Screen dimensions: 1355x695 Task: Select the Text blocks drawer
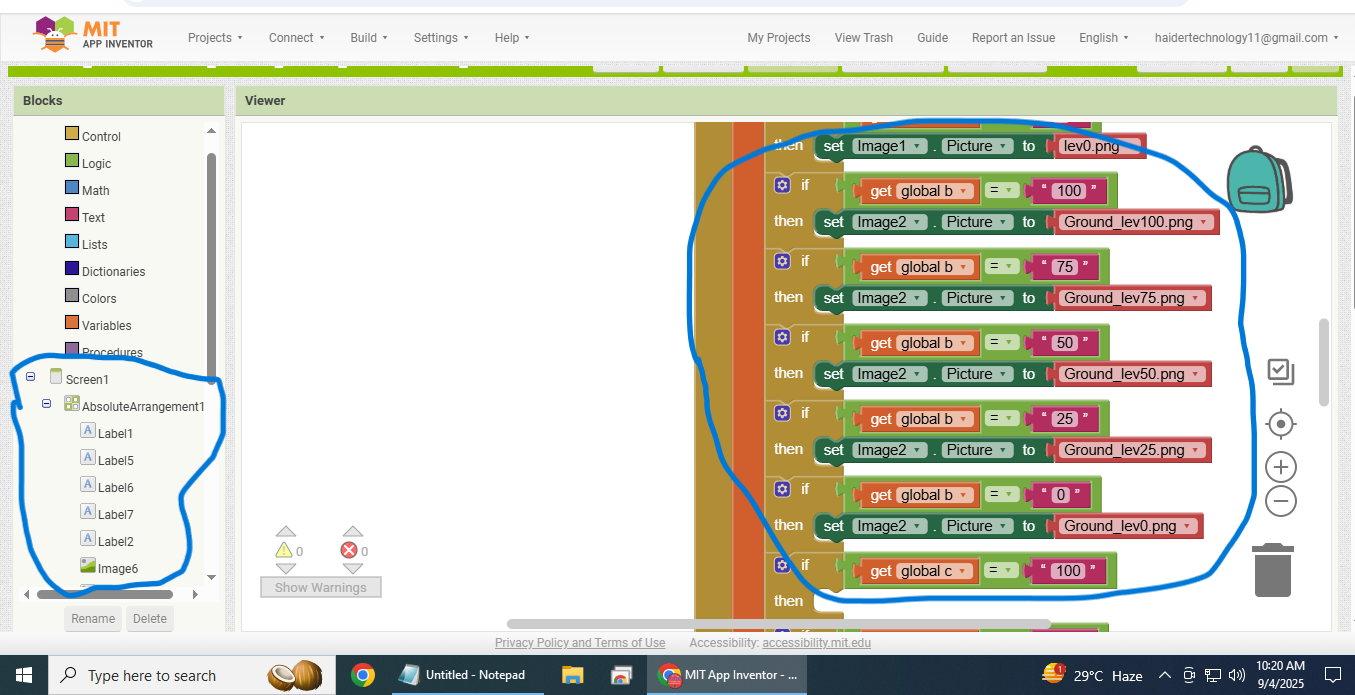85,217
